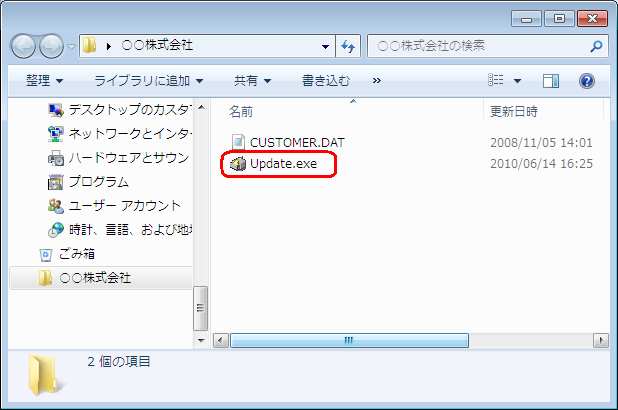This screenshot has width=618, height=410.
Task: Click the date 2008/11/05 14:01
Action: [x=541, y=142]
